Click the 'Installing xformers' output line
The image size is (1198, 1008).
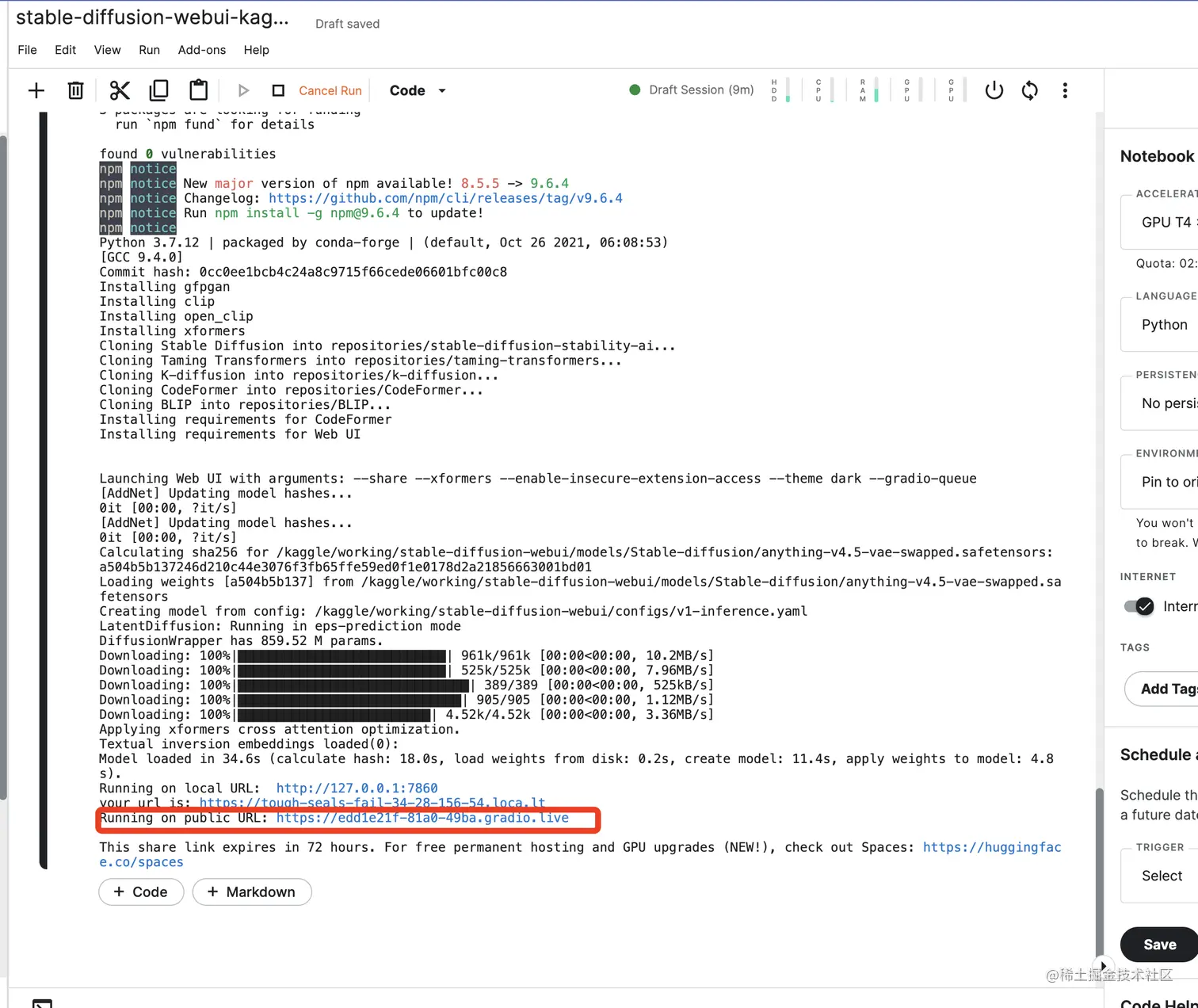click(x=172, y=331)
